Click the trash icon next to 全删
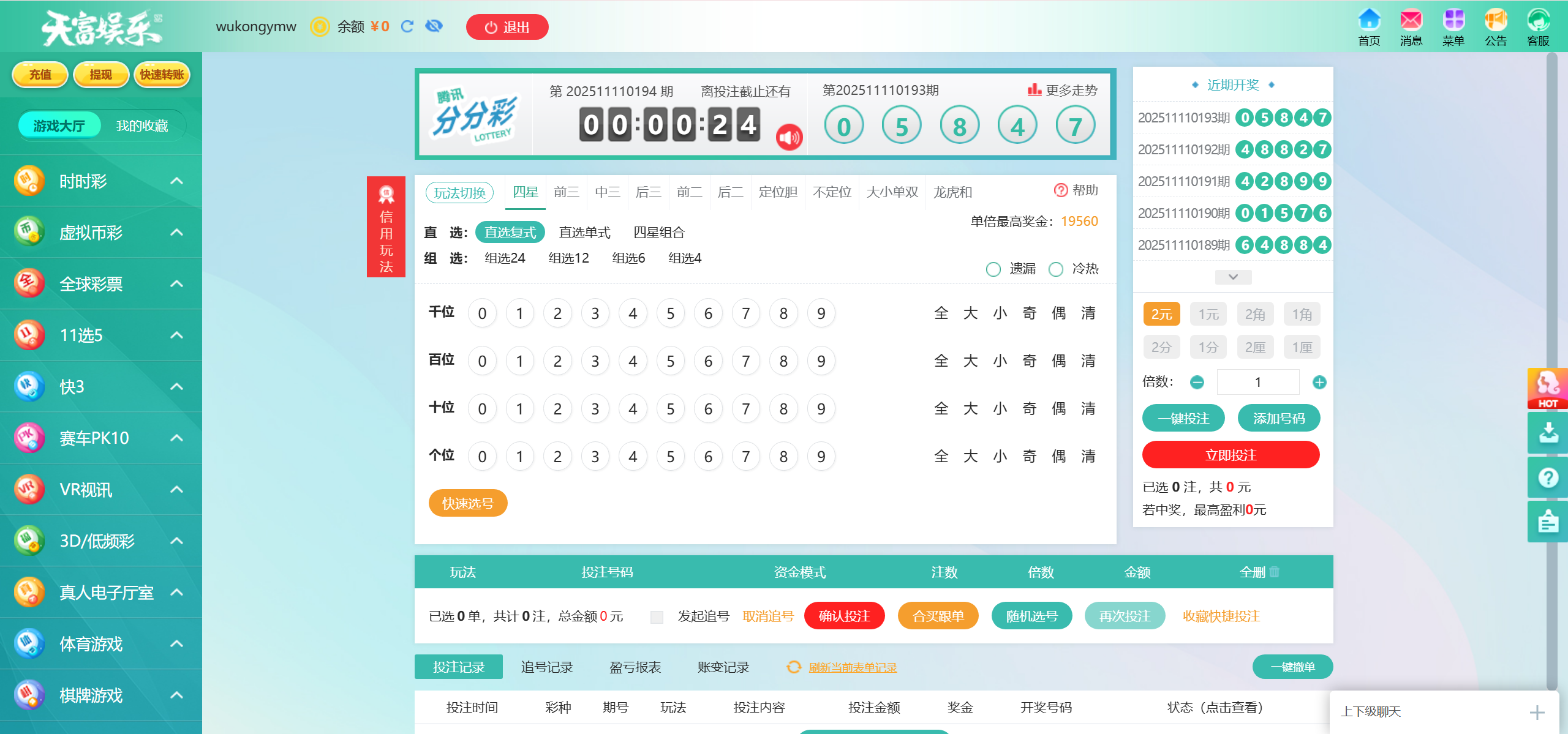 1275,572
